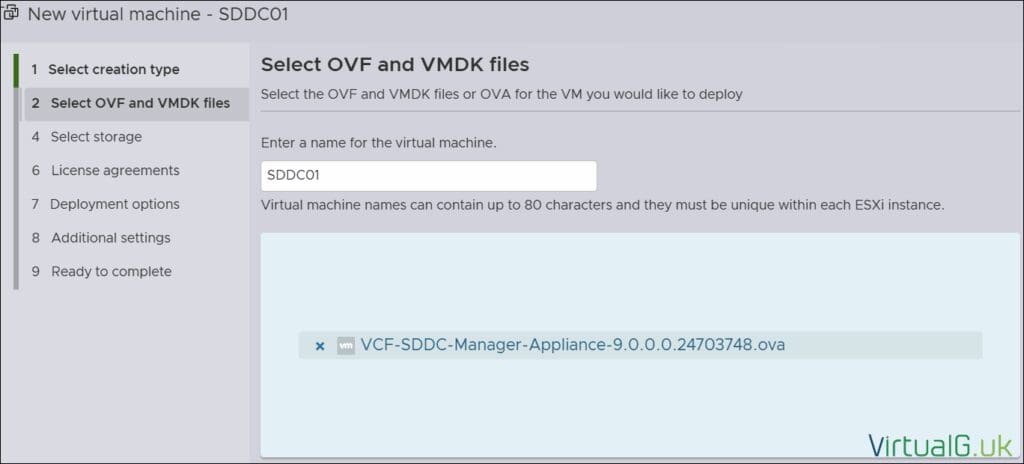The height and width of the screenshot is (464, 1024).
Task: Click the 80 characters naming hint text
Action: [602, 205]
